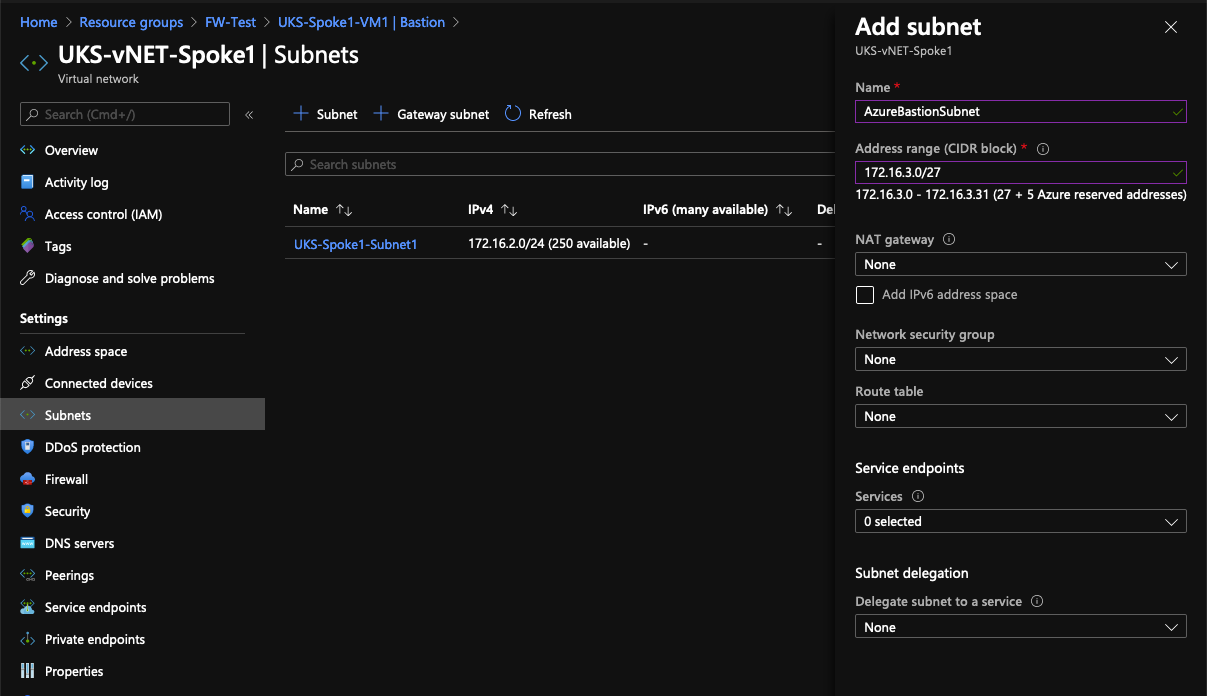Image resolution: width=1207 pixels, height=696 pixels.
Task: Select the 172.16.2.0/24 (250 available) cell
Action: tap(549, 244)
